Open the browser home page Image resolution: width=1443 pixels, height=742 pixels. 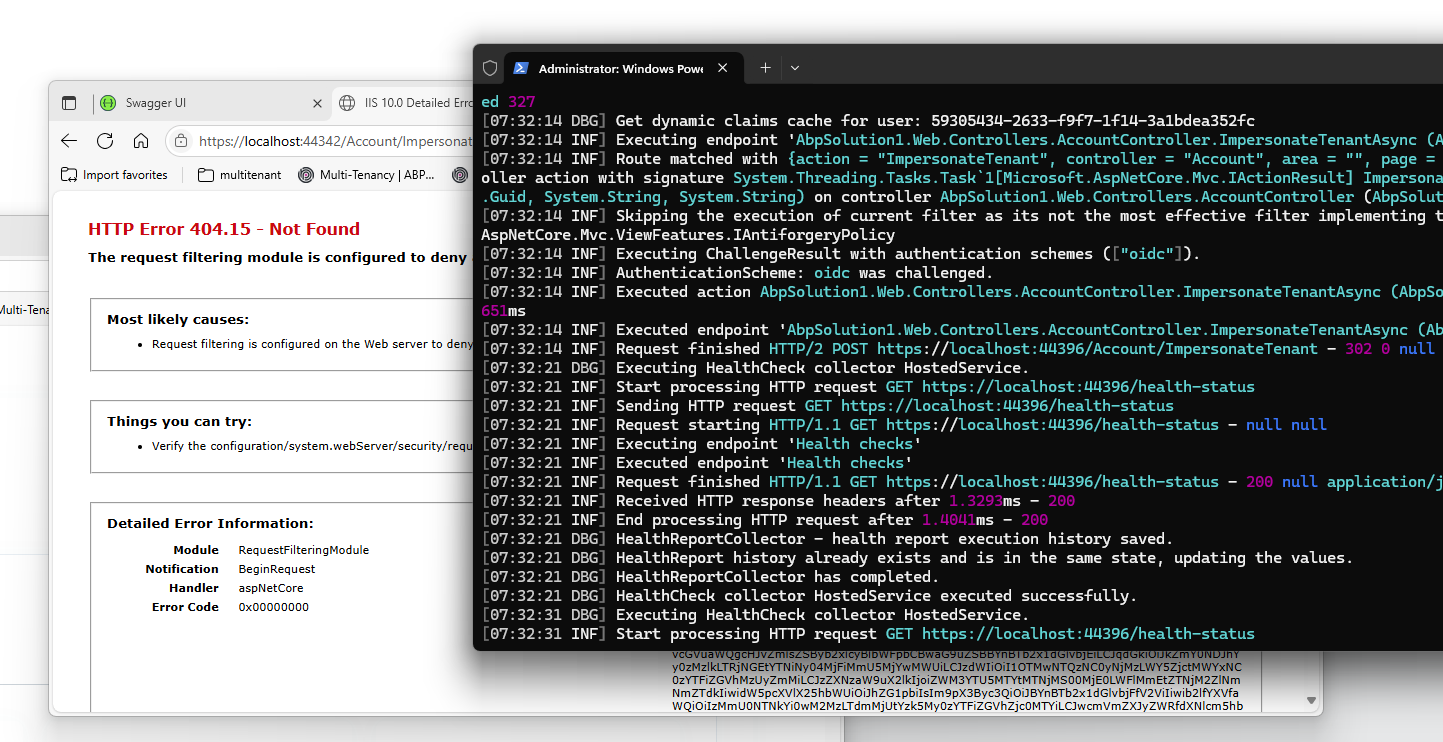click(x=141, y=141)
